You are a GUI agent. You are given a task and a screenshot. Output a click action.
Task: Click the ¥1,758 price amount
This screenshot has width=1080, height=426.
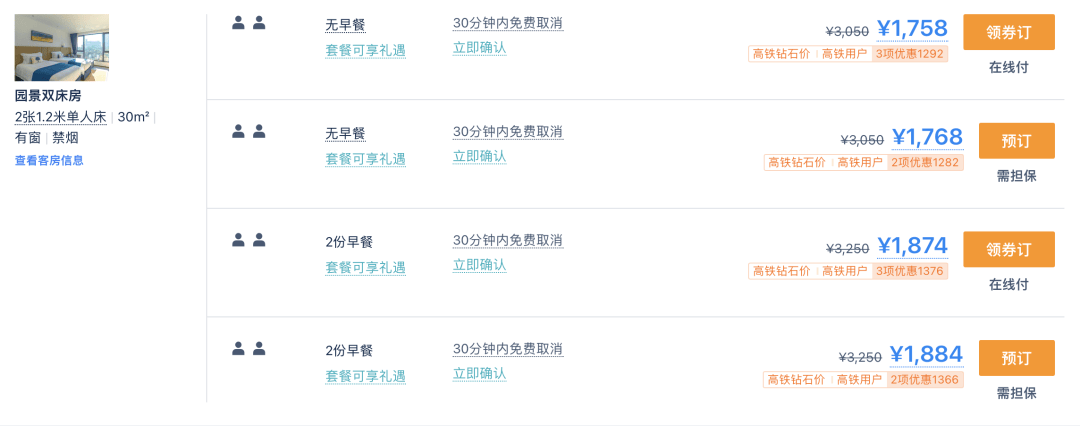click(912, 28)
